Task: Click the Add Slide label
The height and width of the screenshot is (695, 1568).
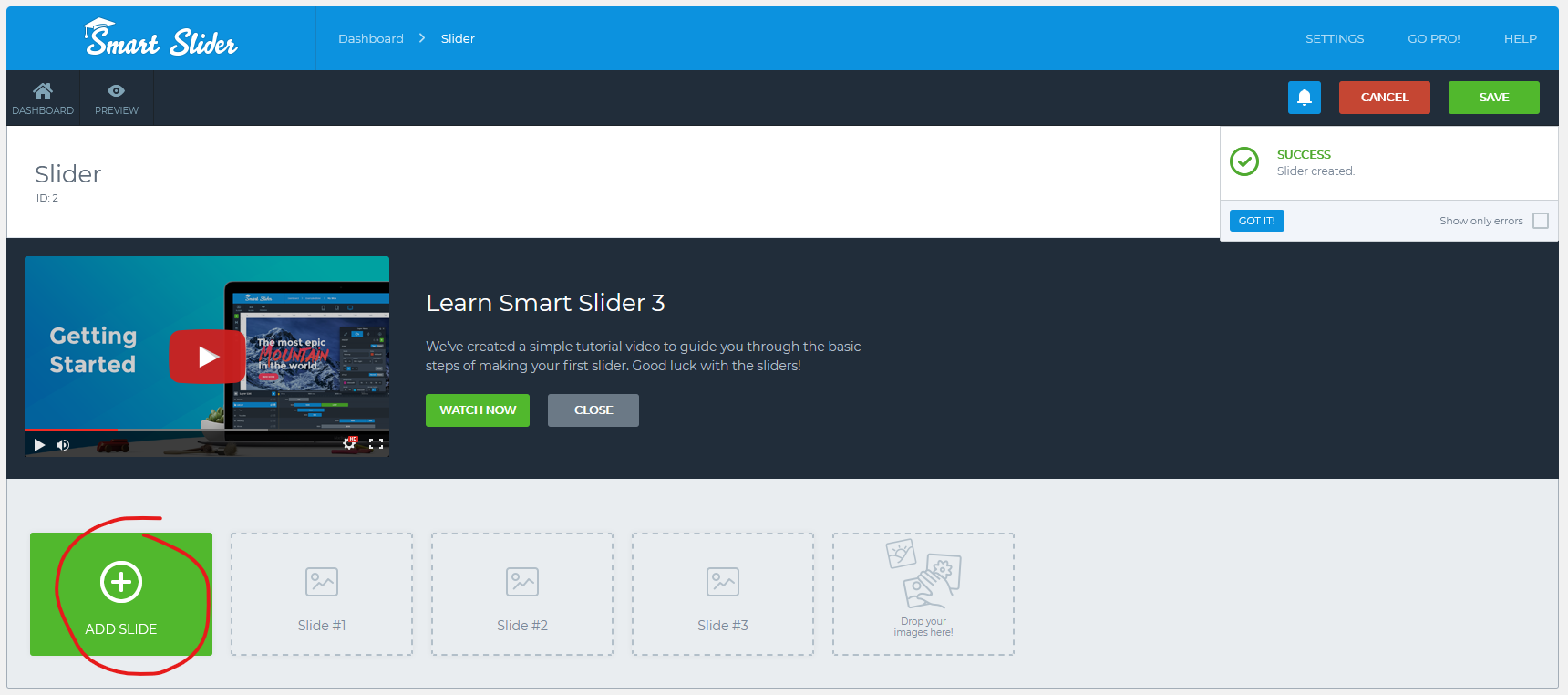Action: point(121,629)
